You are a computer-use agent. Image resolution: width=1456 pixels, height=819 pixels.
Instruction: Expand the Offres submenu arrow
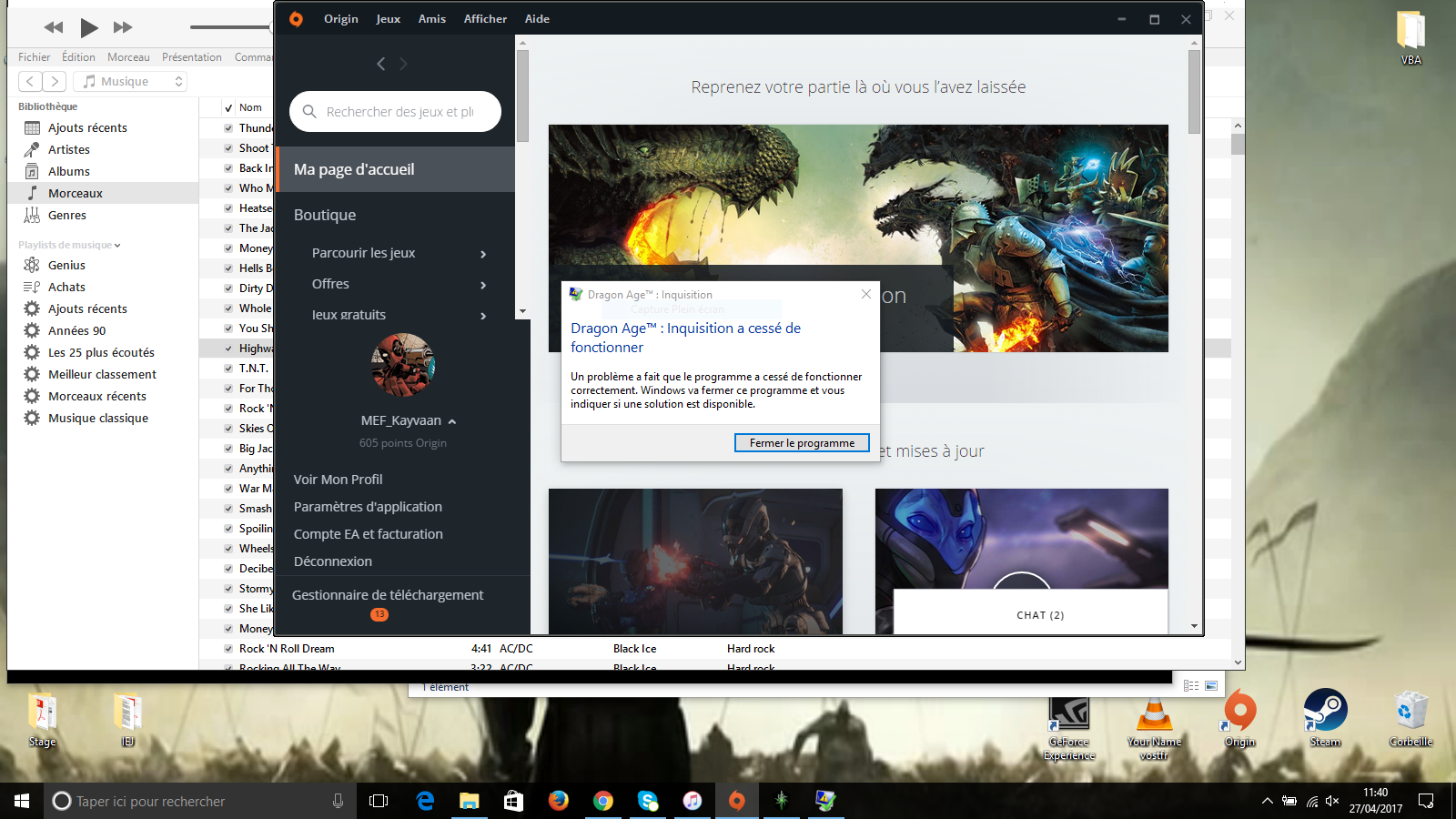point(483,285)
